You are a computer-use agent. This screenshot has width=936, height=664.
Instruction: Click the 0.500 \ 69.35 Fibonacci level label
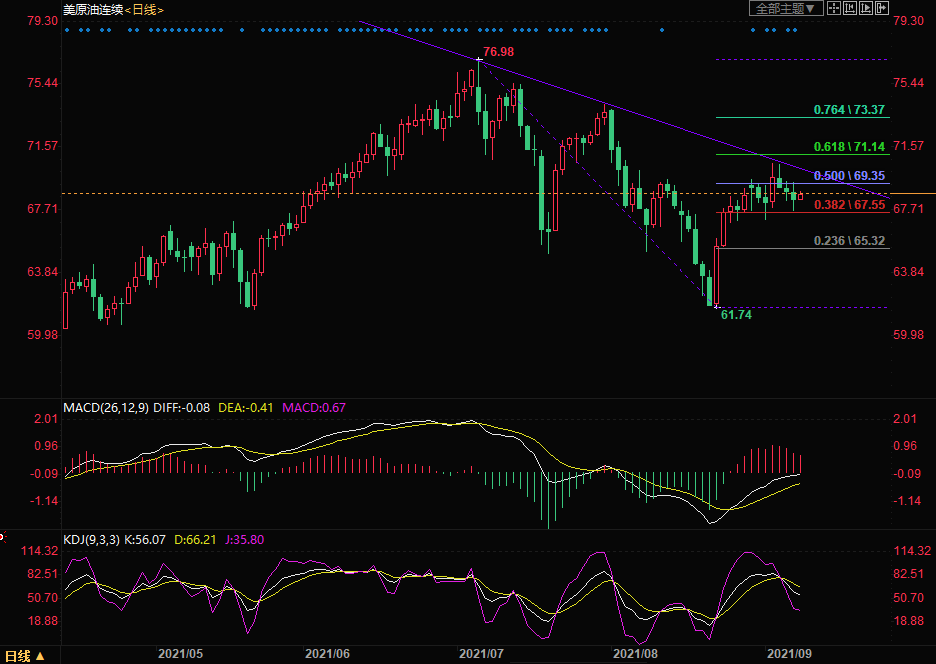849,176
